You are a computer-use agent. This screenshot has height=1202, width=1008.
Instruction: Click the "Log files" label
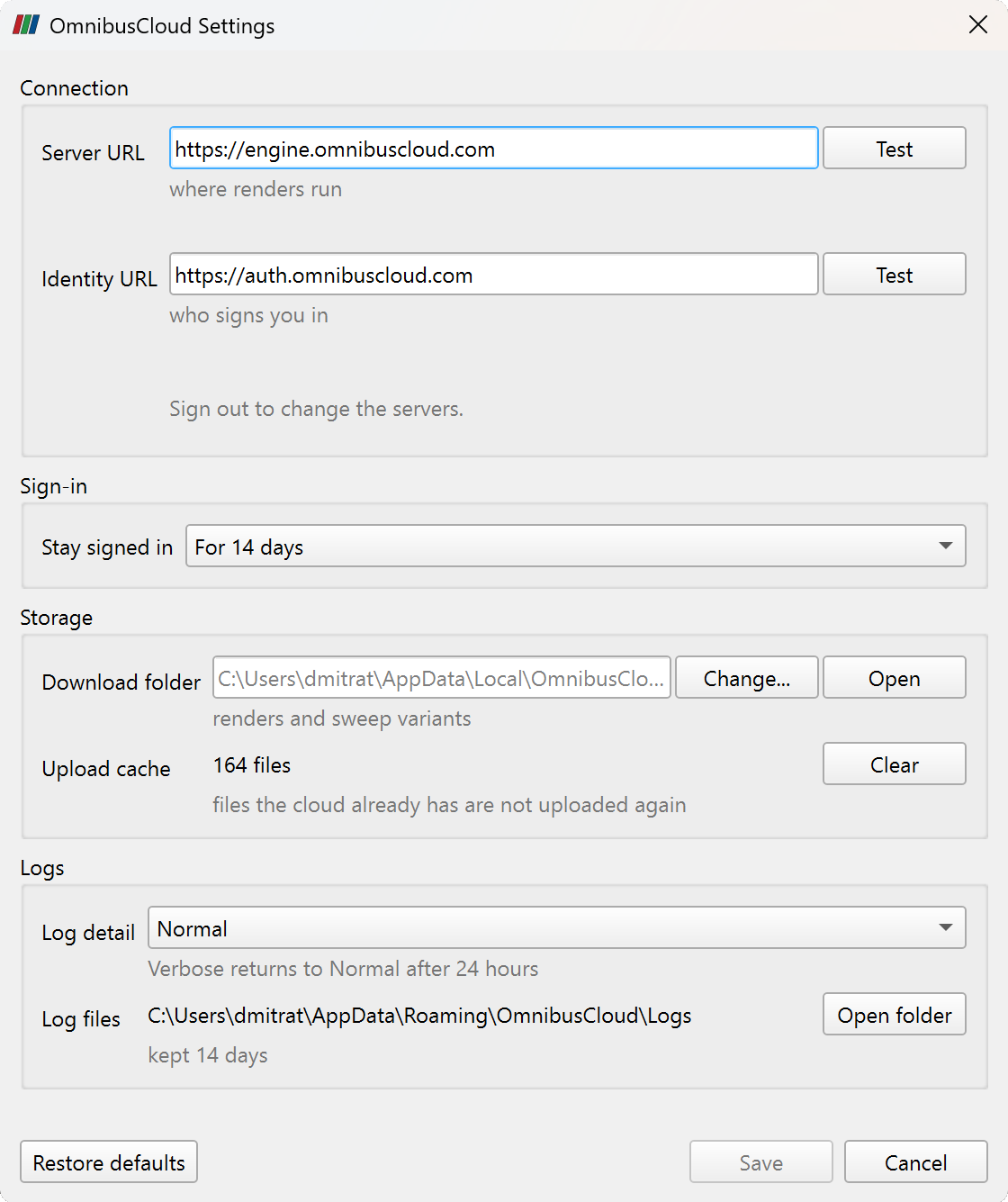pyautogui.click(x=81, y=1019)
